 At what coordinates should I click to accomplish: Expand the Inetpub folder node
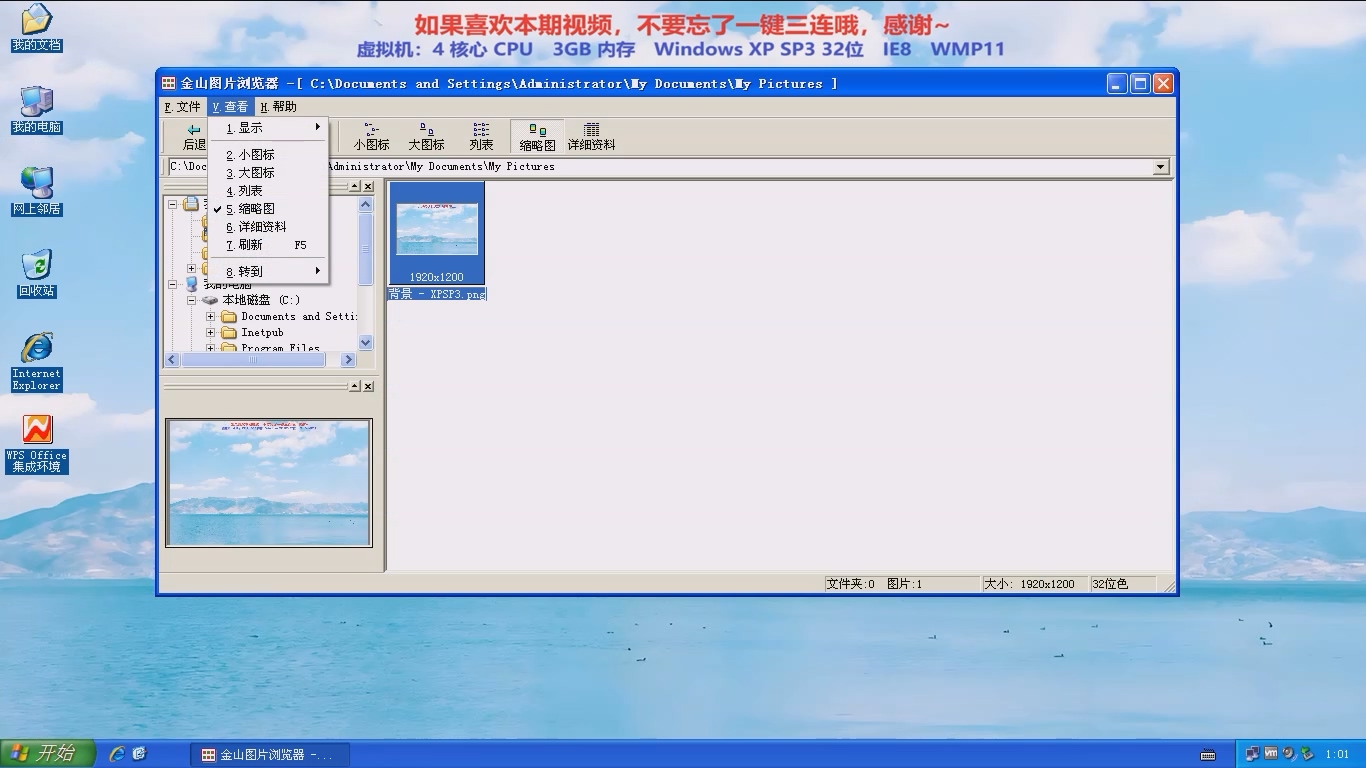coord(211,333)
